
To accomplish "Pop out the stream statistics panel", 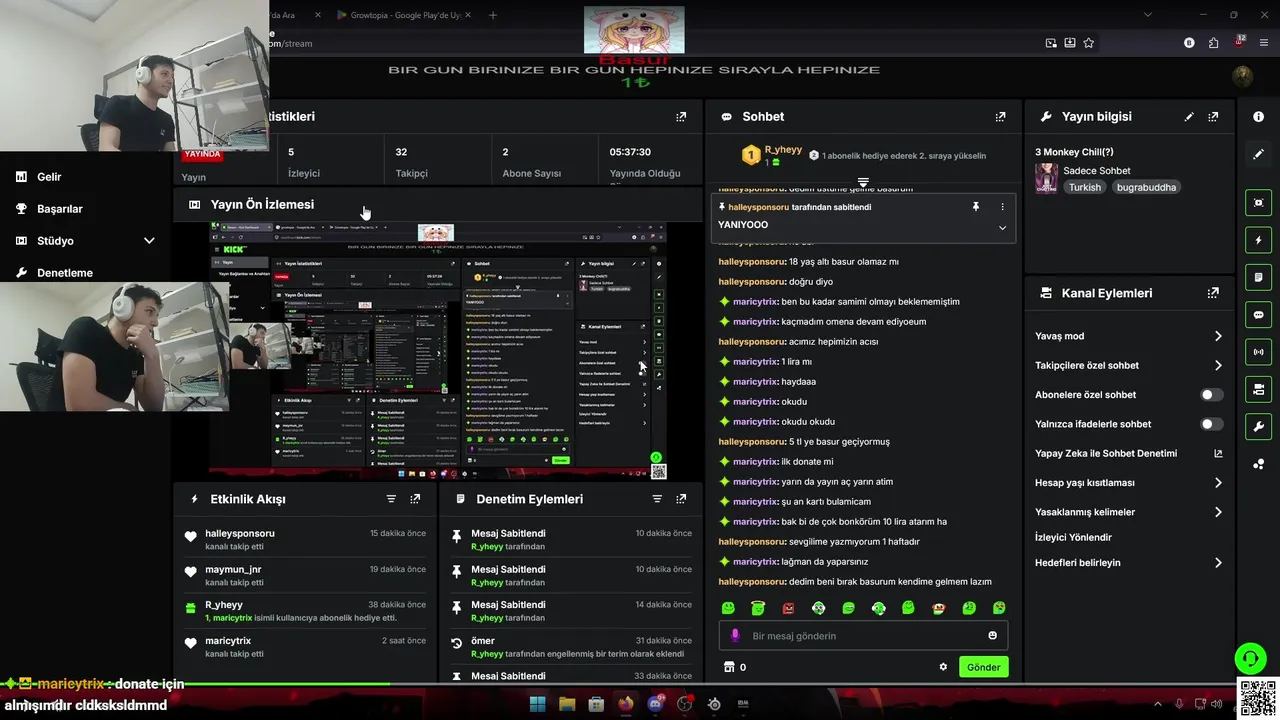I will [681, 117].
